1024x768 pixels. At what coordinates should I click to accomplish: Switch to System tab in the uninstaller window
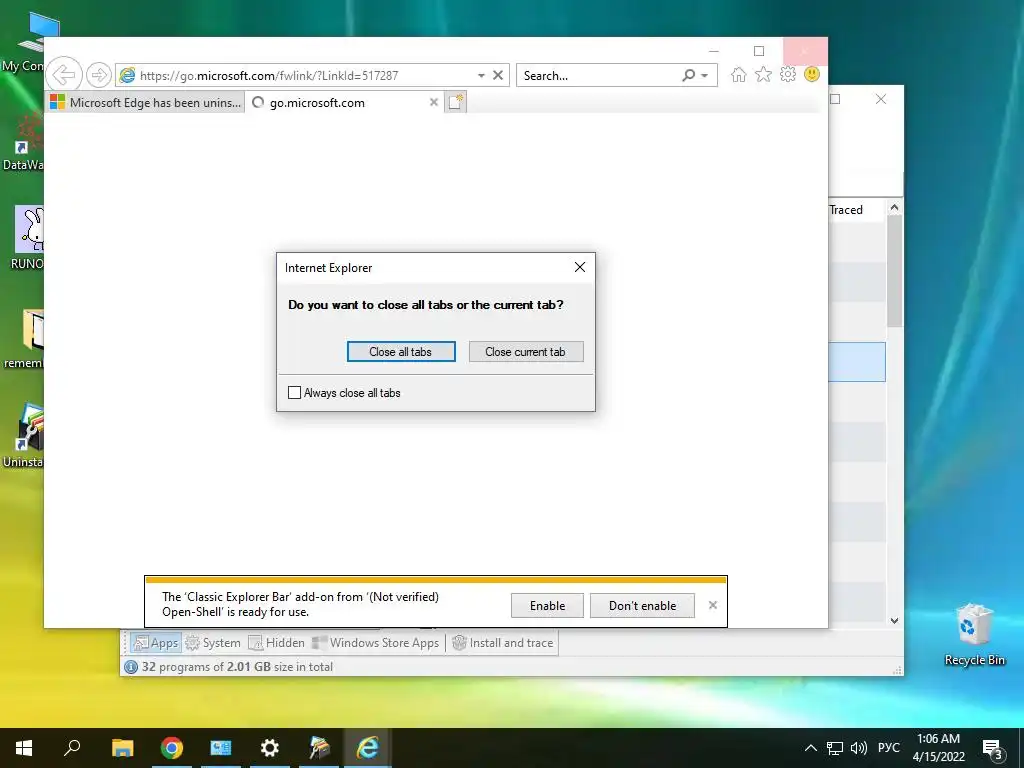tap(214, 643)
